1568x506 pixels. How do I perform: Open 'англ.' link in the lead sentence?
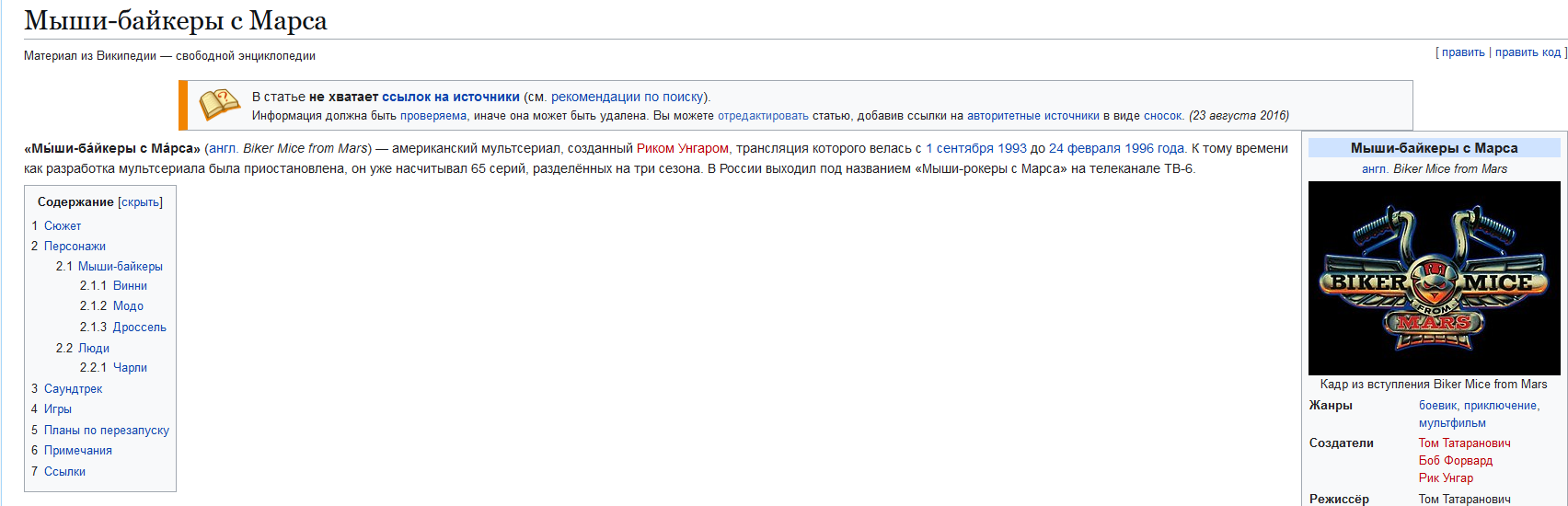pos(224,148)
